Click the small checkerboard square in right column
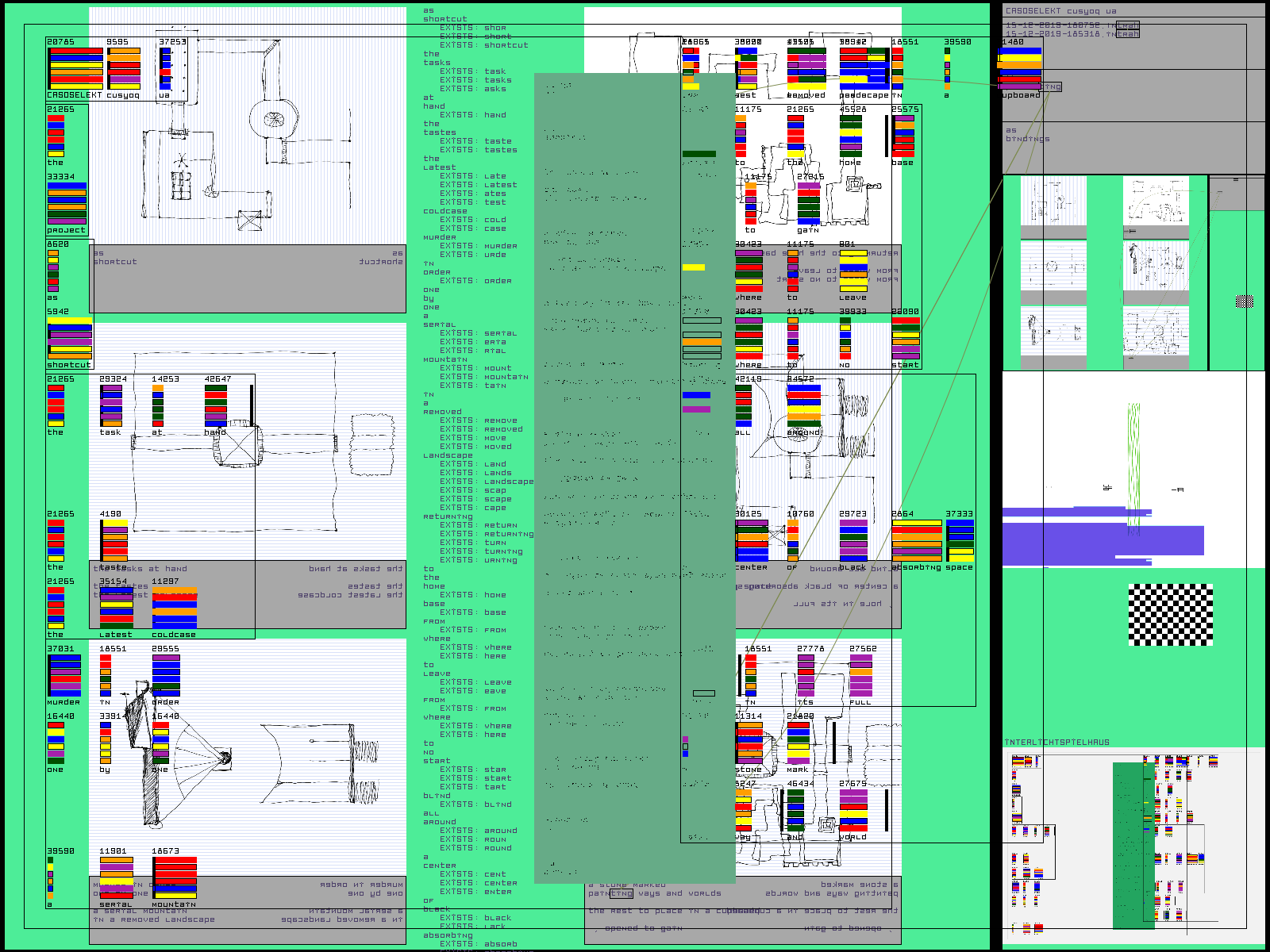The width and height of the screenshot is (1270, 952). (x=1245, y=301)
